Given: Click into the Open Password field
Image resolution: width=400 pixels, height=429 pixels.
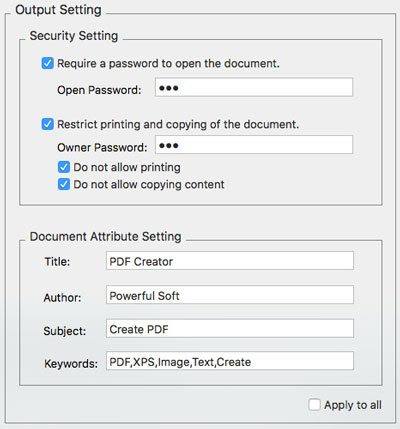Looking at the screenshot, I should pos(254,87).
